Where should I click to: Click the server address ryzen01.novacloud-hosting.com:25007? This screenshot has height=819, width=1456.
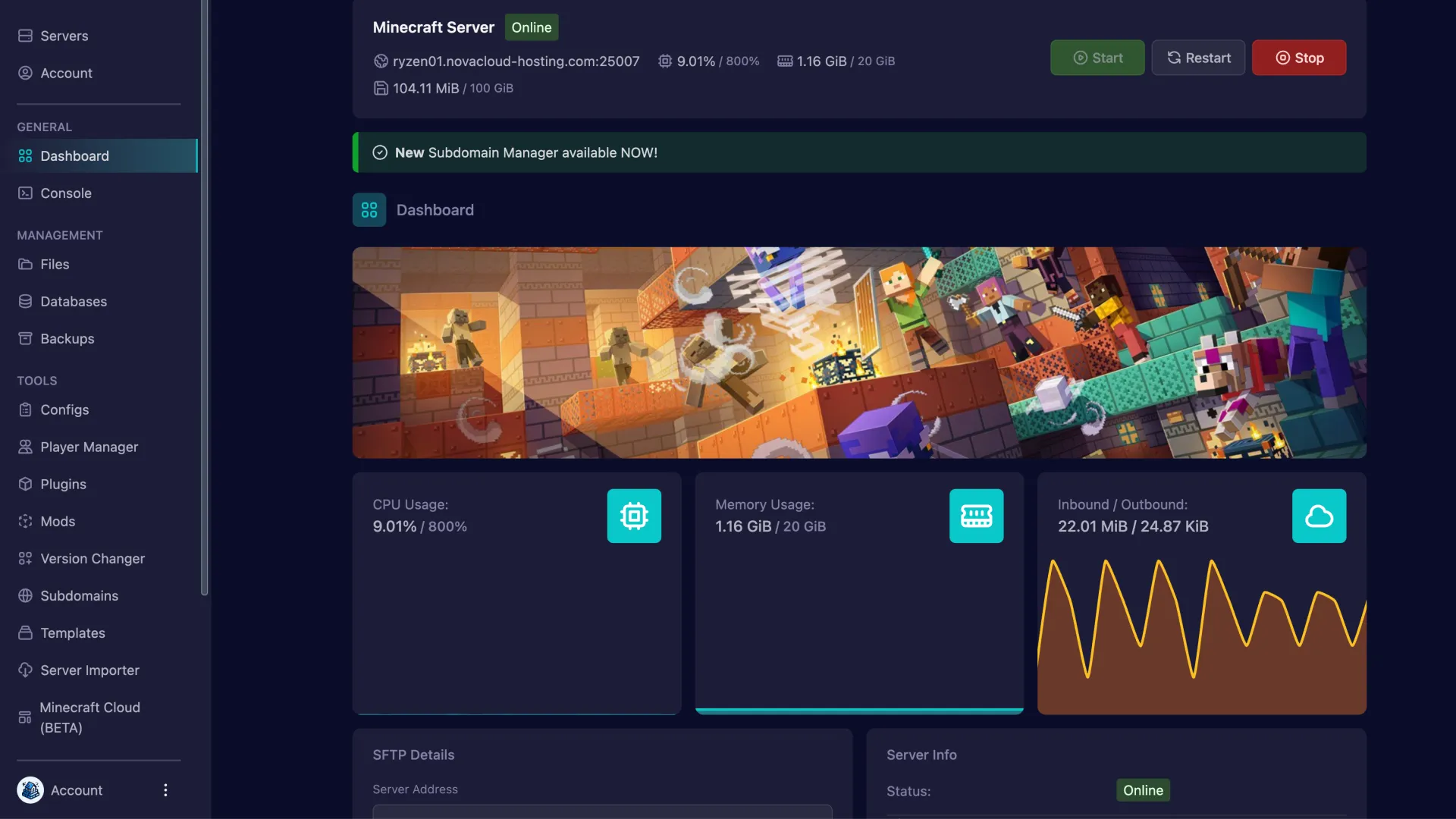(x=516, y=61)
